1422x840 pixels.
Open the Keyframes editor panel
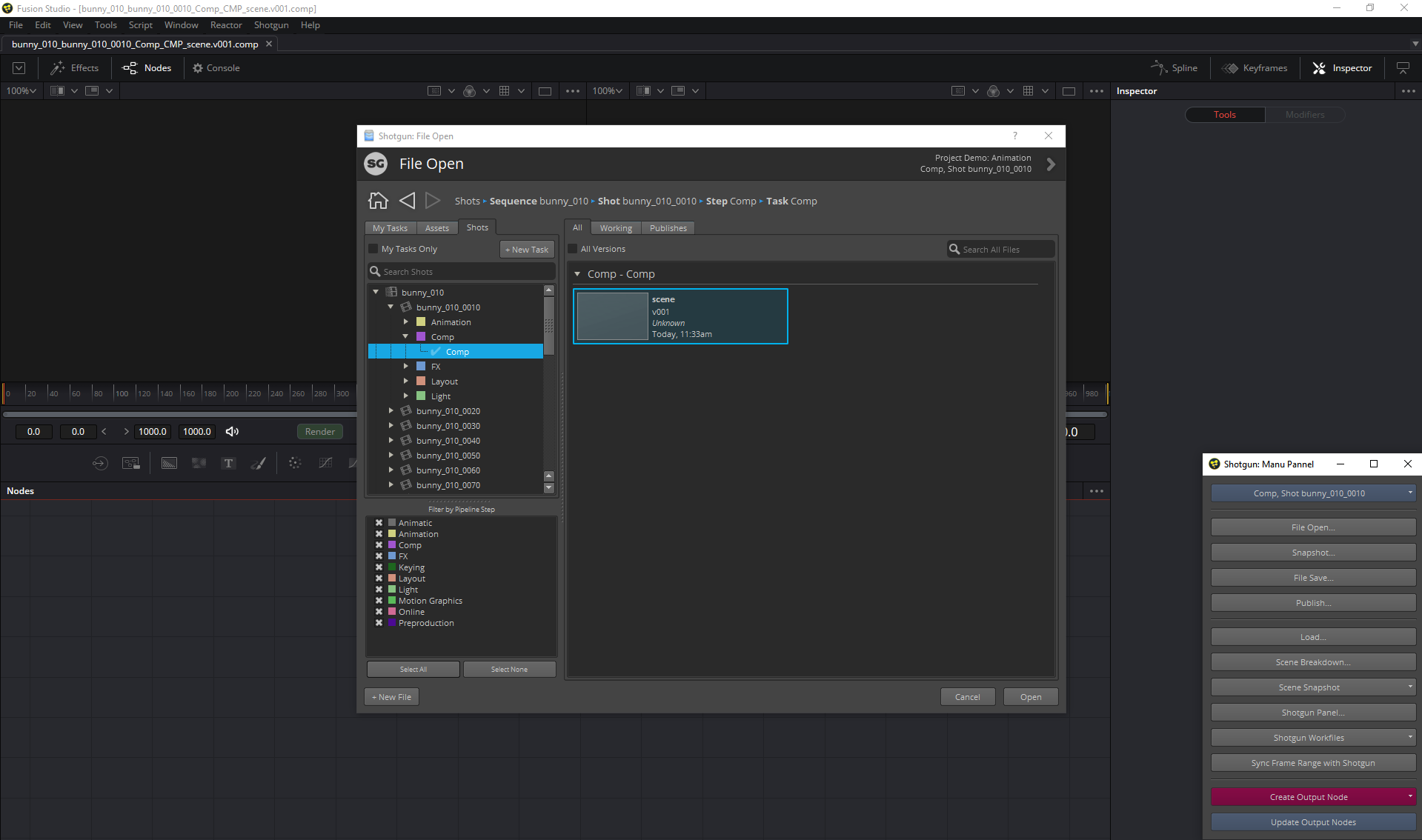tap(1256, 68)
